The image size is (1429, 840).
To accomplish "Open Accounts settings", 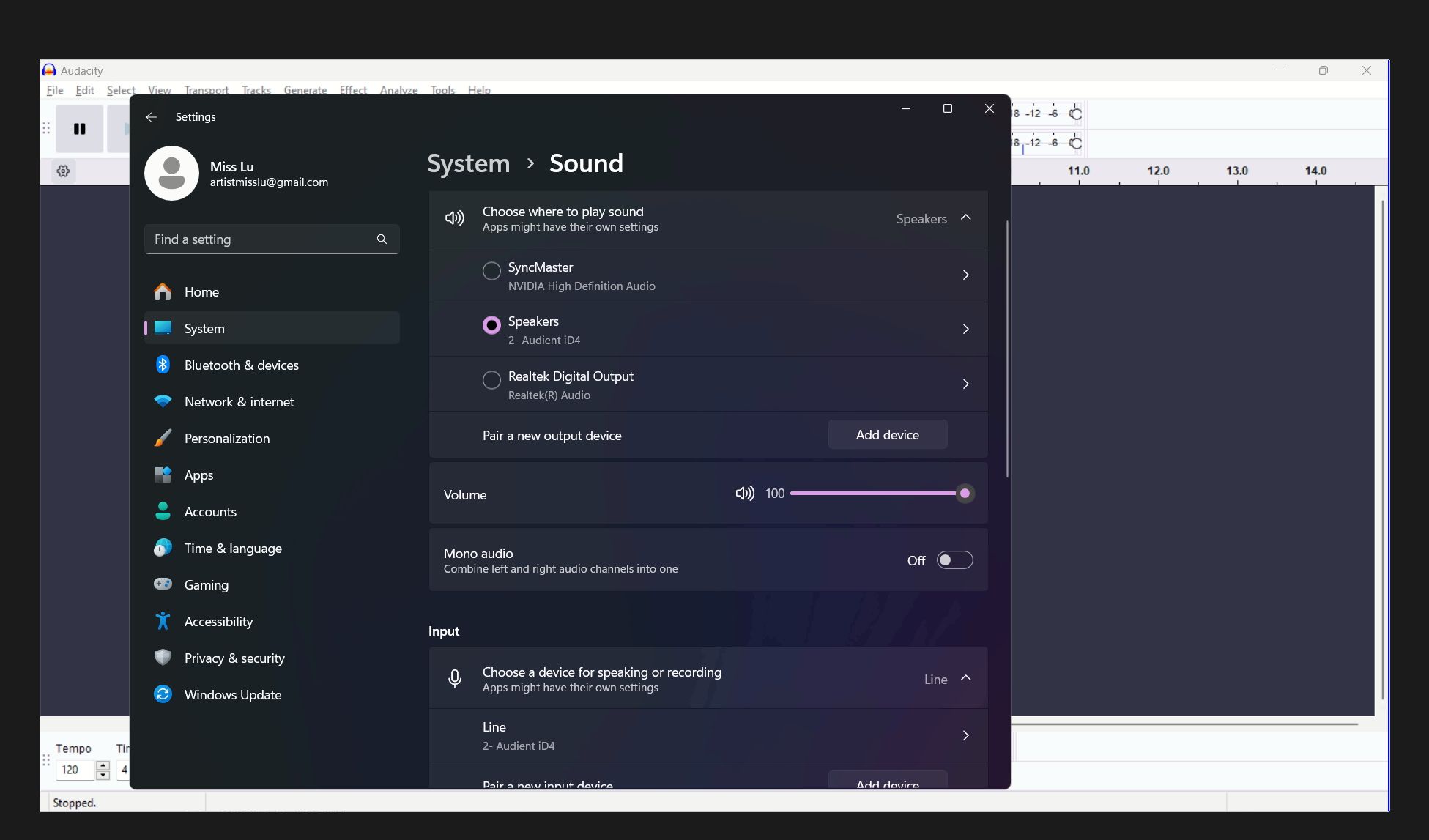I will (x=272, y=511).
